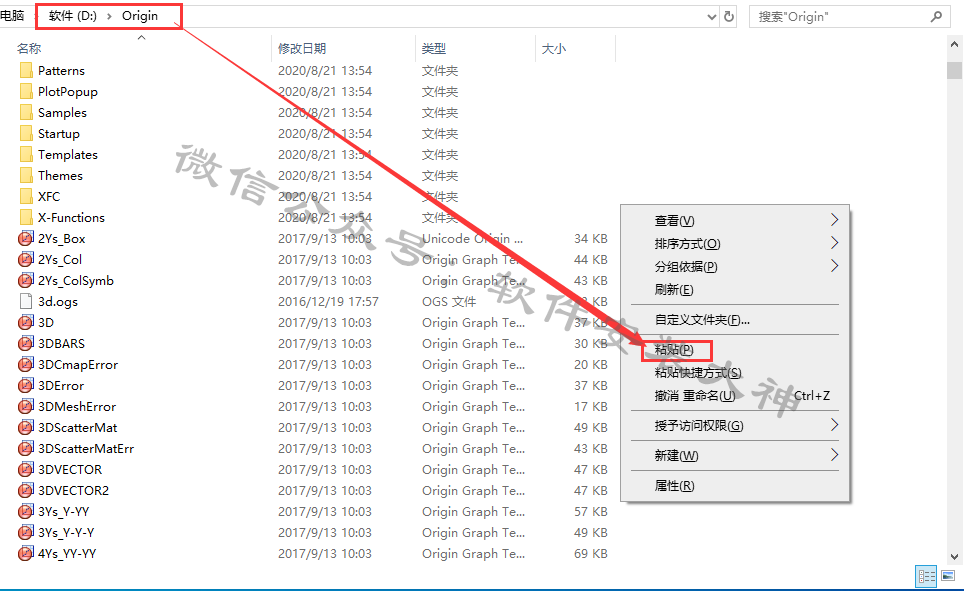
Task: Click the search magnifier icon
Action: click(x=936, y=17)
